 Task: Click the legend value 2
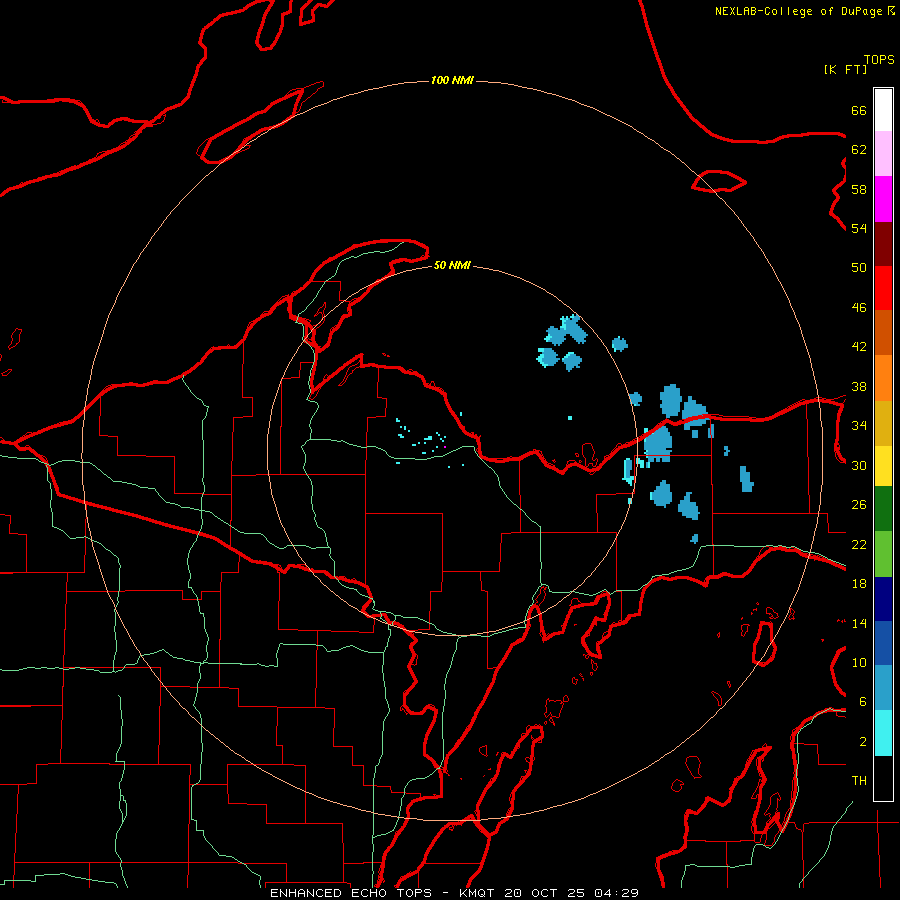[x=863, y=742]
